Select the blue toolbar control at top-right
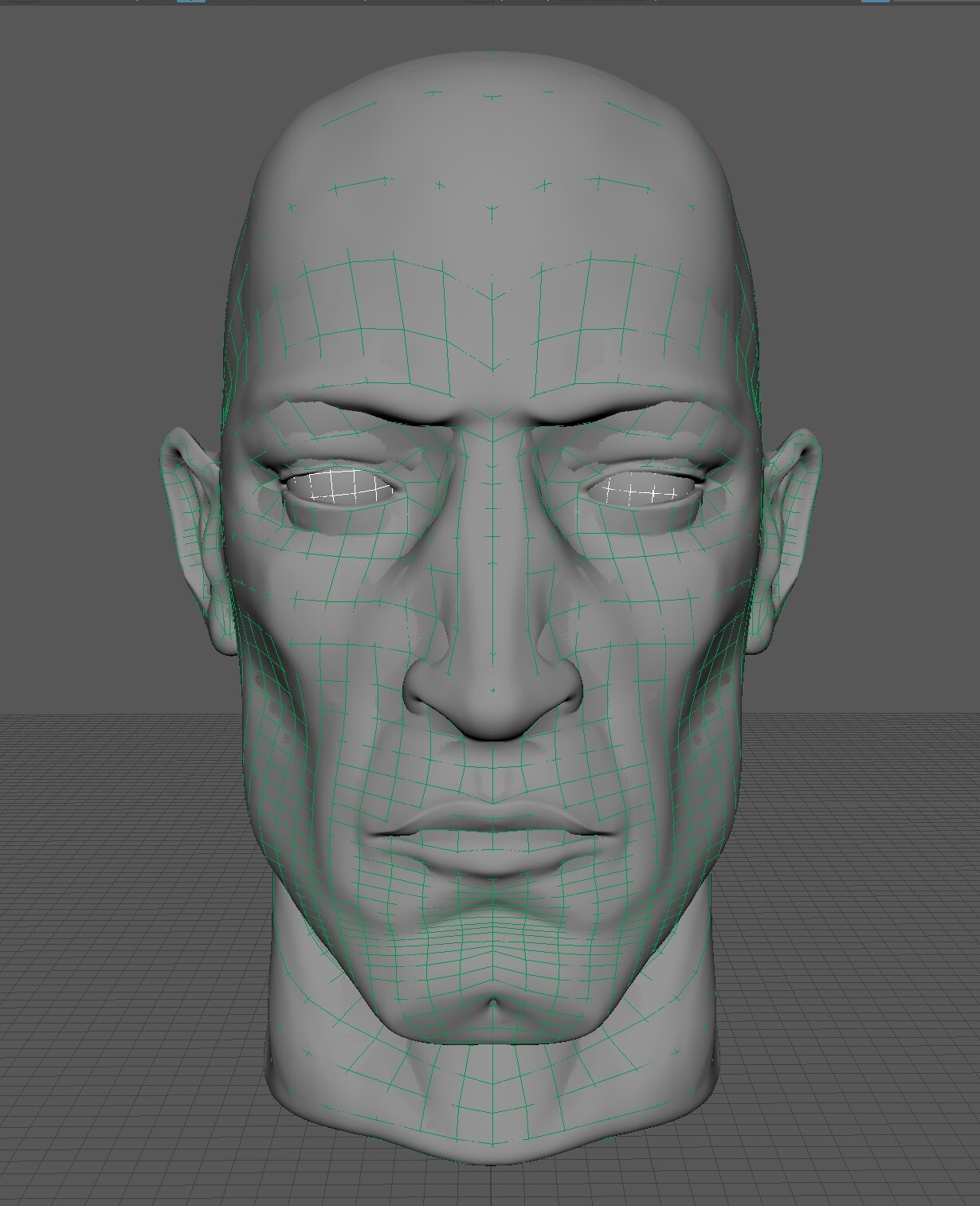The width and height of the screenshot is (980, 1206). click(875, 3)
